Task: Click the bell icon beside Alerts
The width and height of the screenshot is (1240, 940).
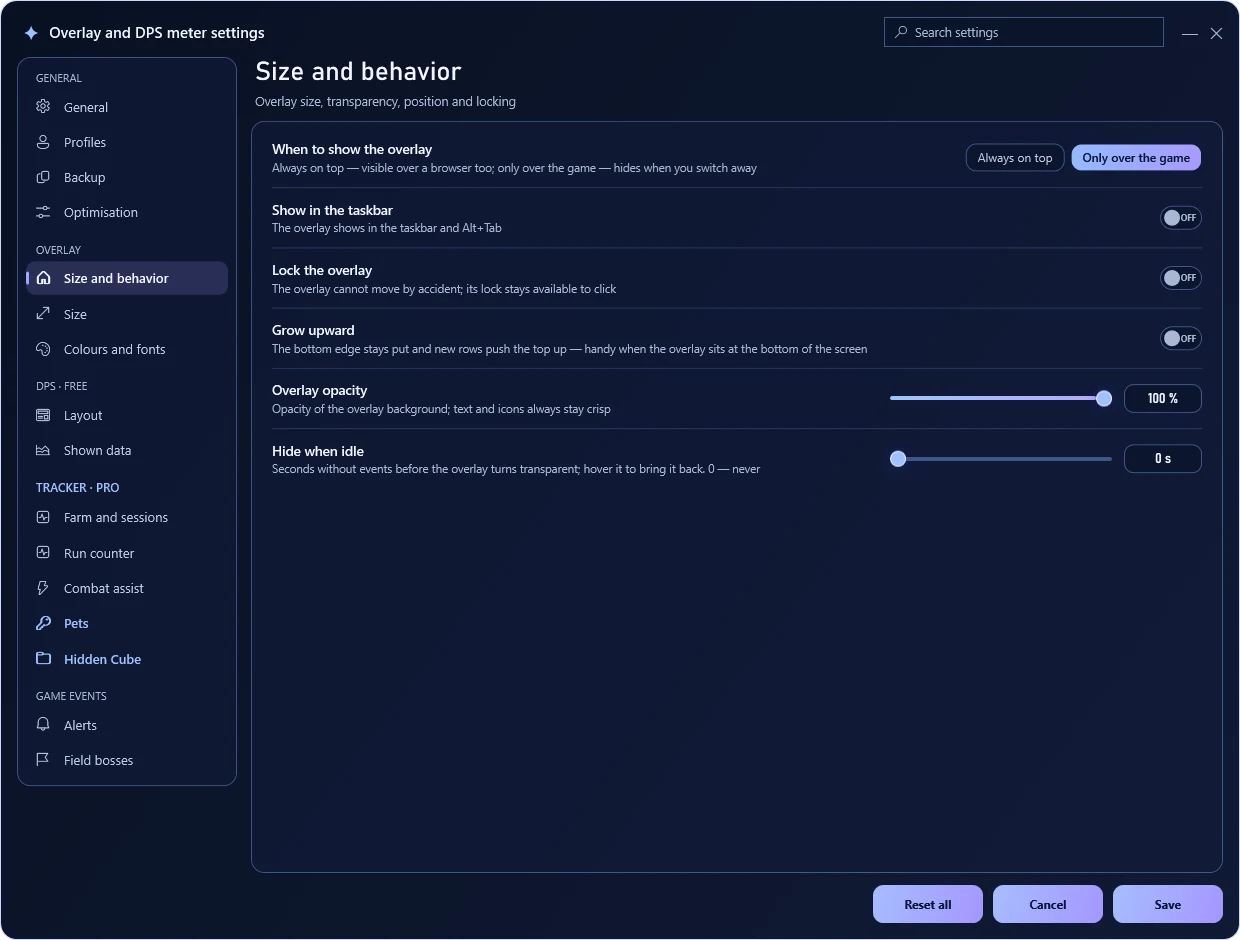Action: 43,725
